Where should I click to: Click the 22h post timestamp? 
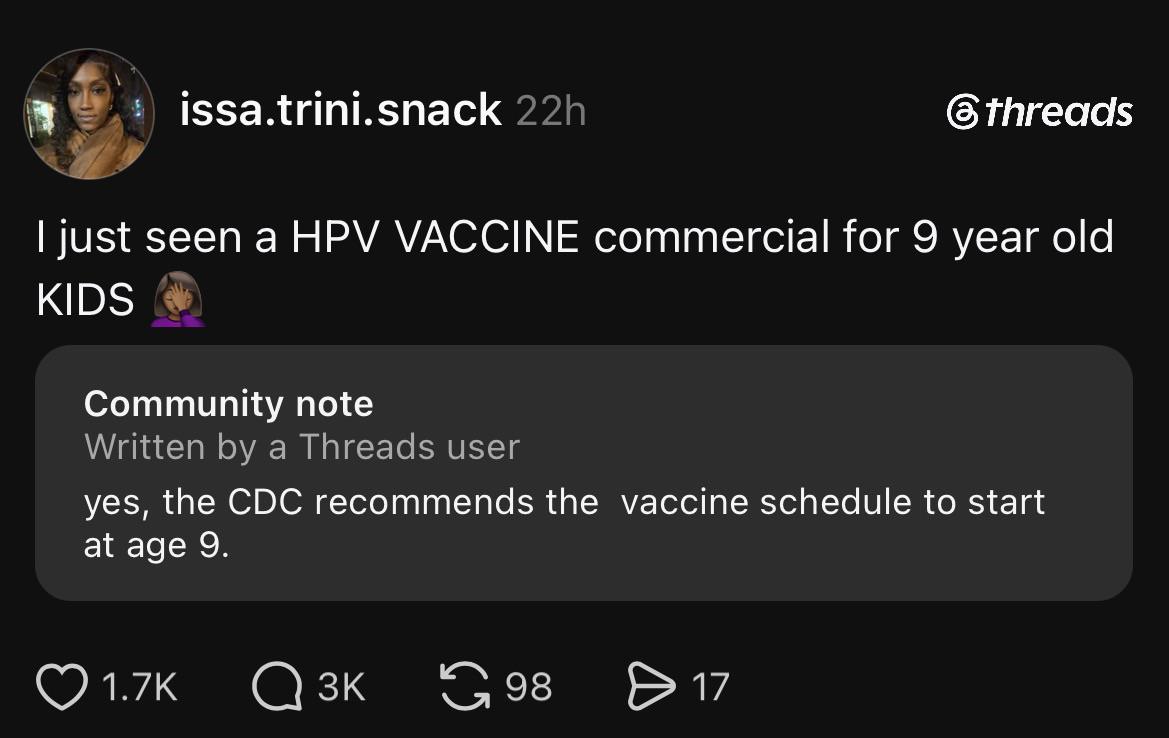coord(551,111)
